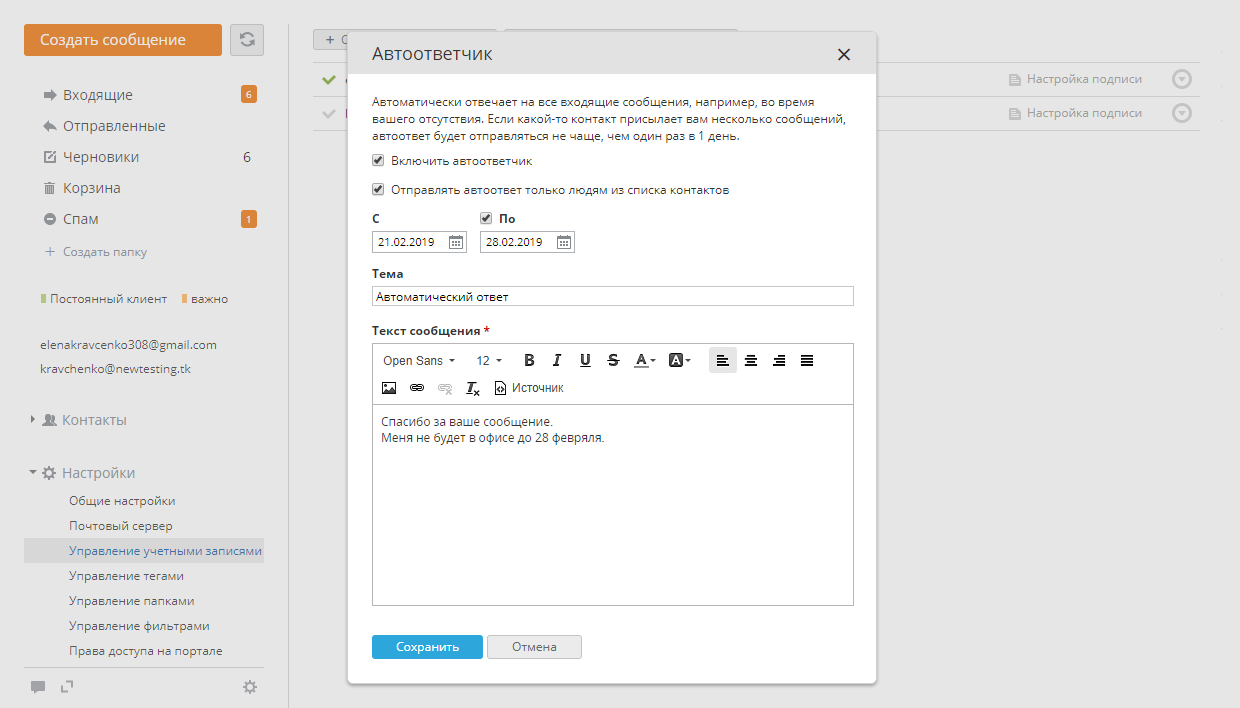Click the gear icon at sidebar bottom
The width and height of the screenshot is (1240, 708).
tap(250, 687)
